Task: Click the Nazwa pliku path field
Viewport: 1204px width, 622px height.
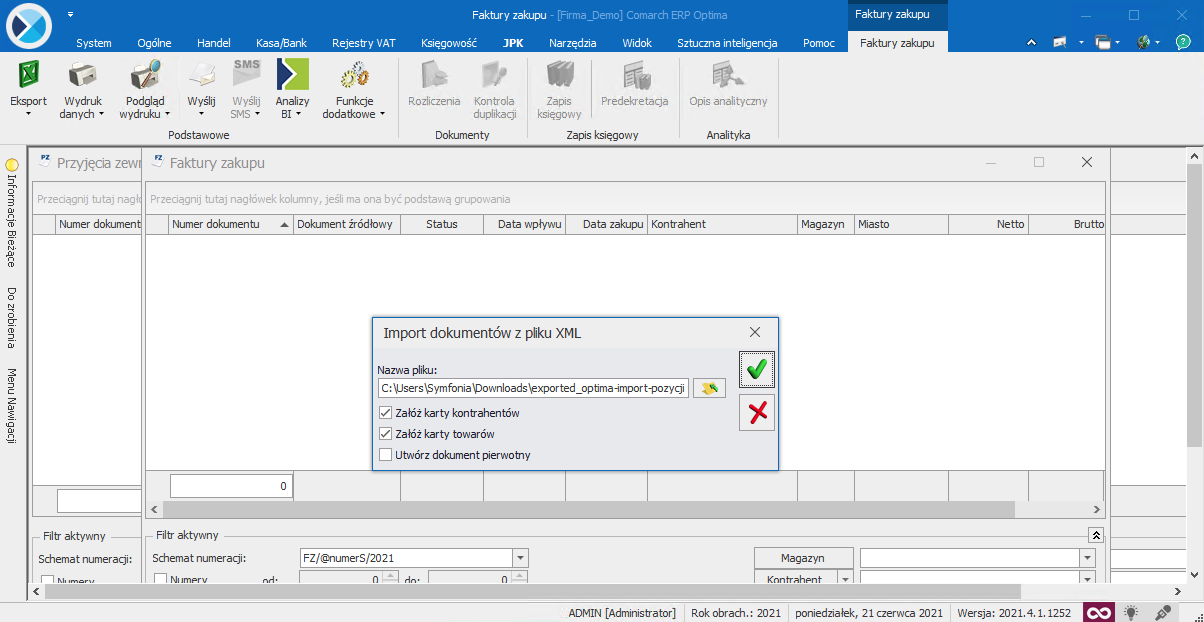Action: tap(533, 388)
